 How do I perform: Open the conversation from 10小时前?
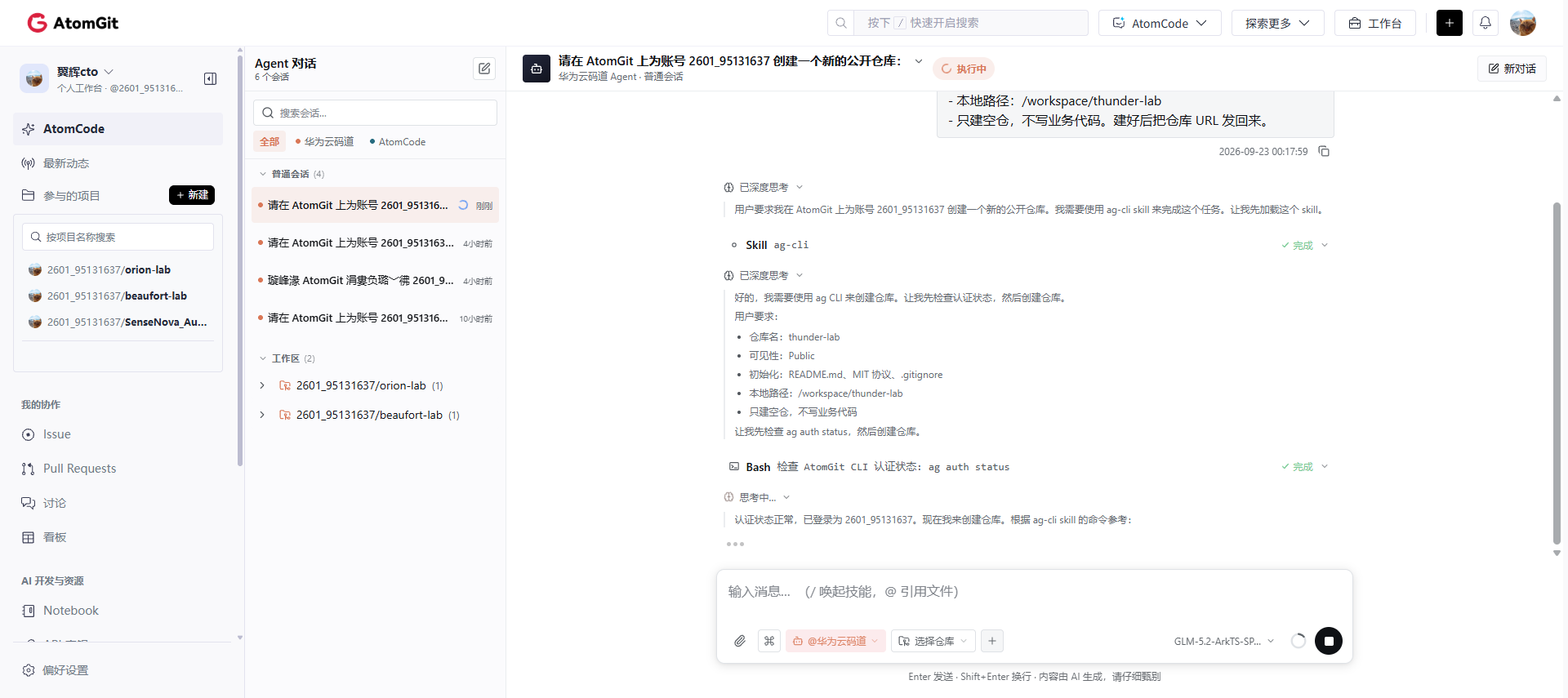pos(375,318)
